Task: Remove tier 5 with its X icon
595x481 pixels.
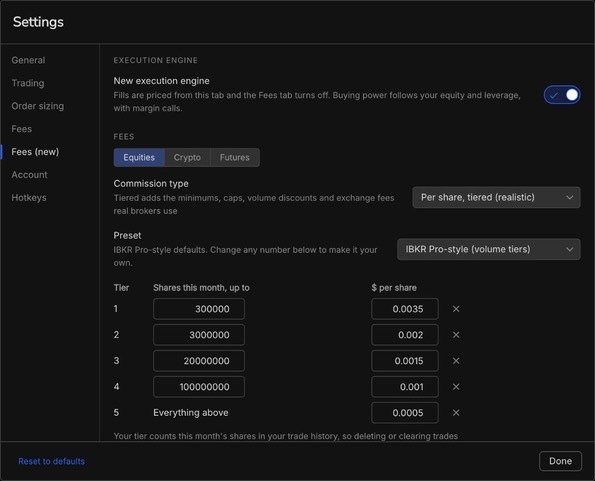Action: pos(456,413)
